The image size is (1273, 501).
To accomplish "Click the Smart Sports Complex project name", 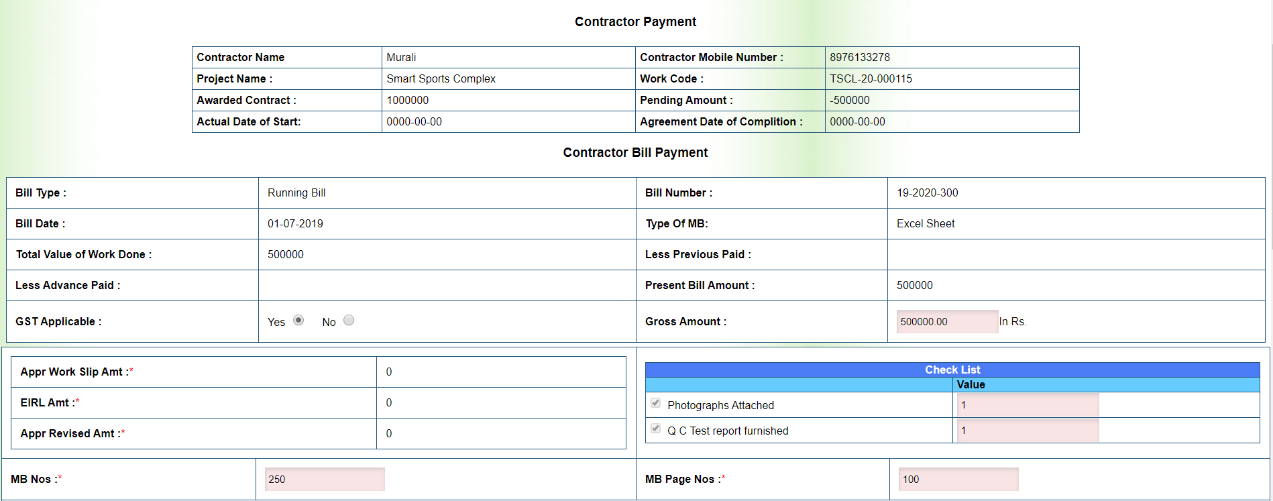I will (x=440, y=79).
